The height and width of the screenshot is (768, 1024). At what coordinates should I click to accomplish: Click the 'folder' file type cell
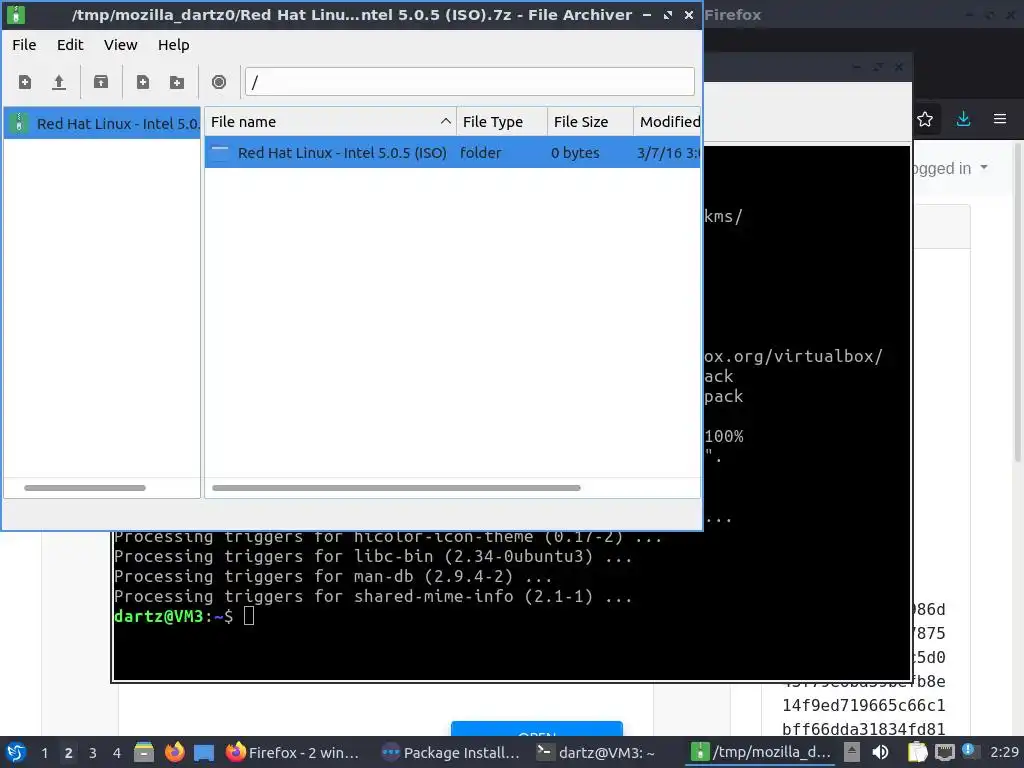click(x=481, y=153)
